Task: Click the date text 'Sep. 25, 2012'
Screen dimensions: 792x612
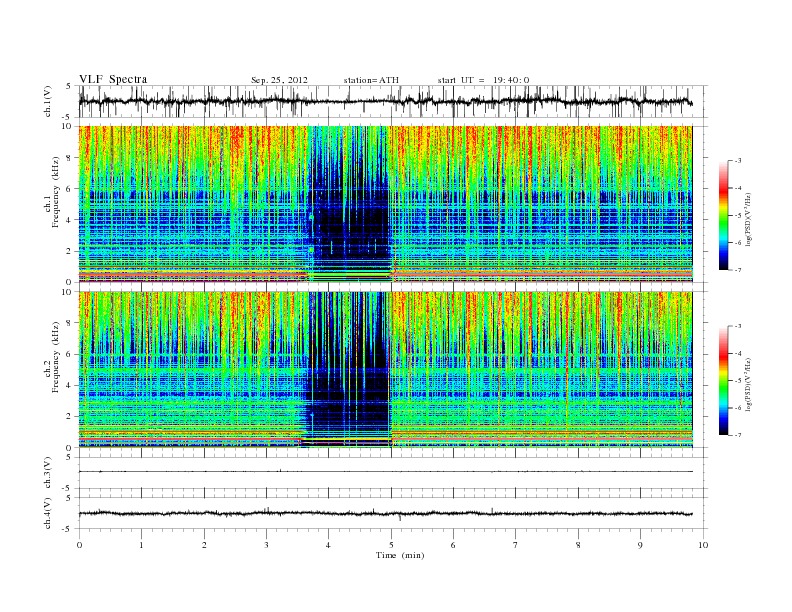Action: (x=279, y=80)
